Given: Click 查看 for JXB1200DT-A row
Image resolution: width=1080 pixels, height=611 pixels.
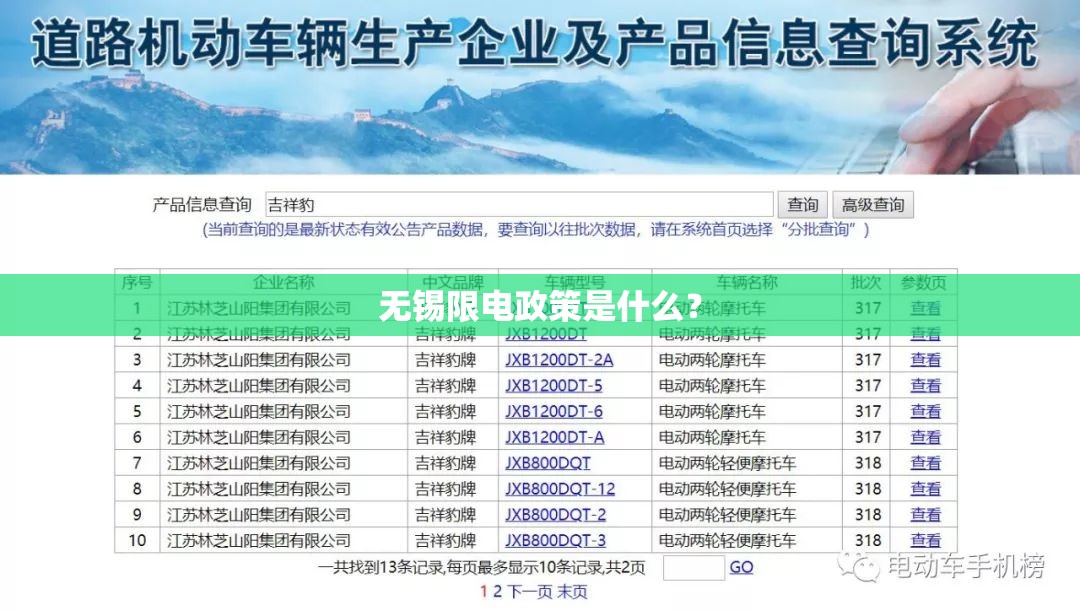Looking at the screenshot, I should pyautogui.click(x=925, y=437).
